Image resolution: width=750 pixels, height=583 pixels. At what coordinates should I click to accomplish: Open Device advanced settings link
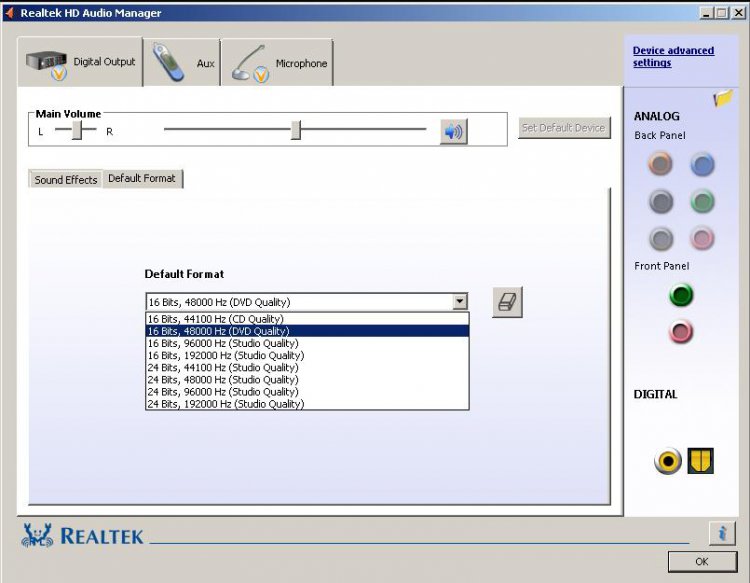coord(673,56)
